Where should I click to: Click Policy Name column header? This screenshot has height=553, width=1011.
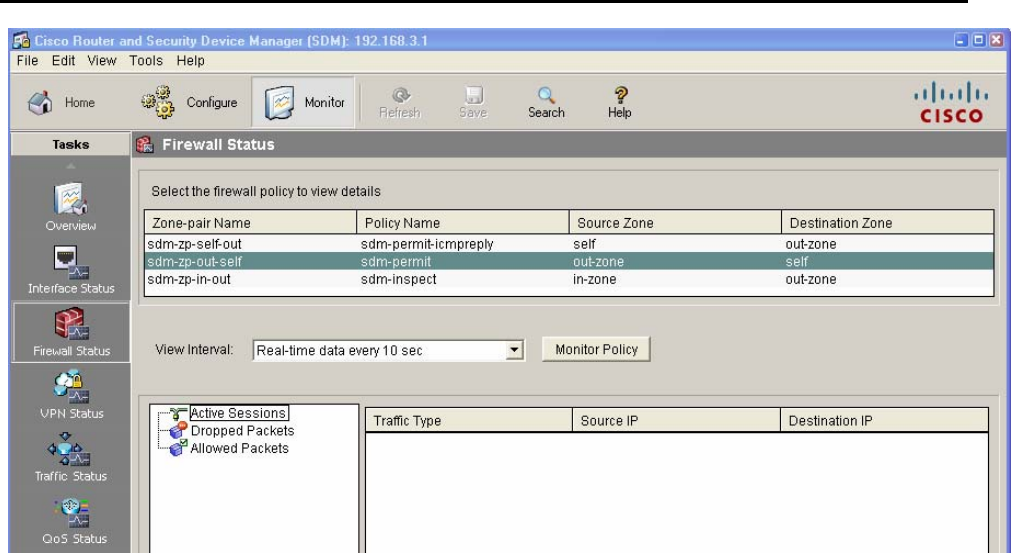point(463,223)
